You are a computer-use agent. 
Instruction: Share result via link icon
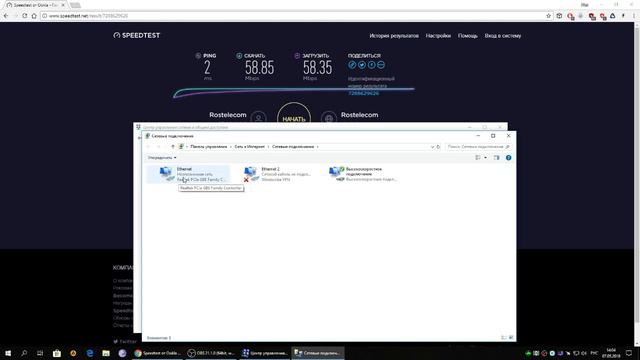352,65
